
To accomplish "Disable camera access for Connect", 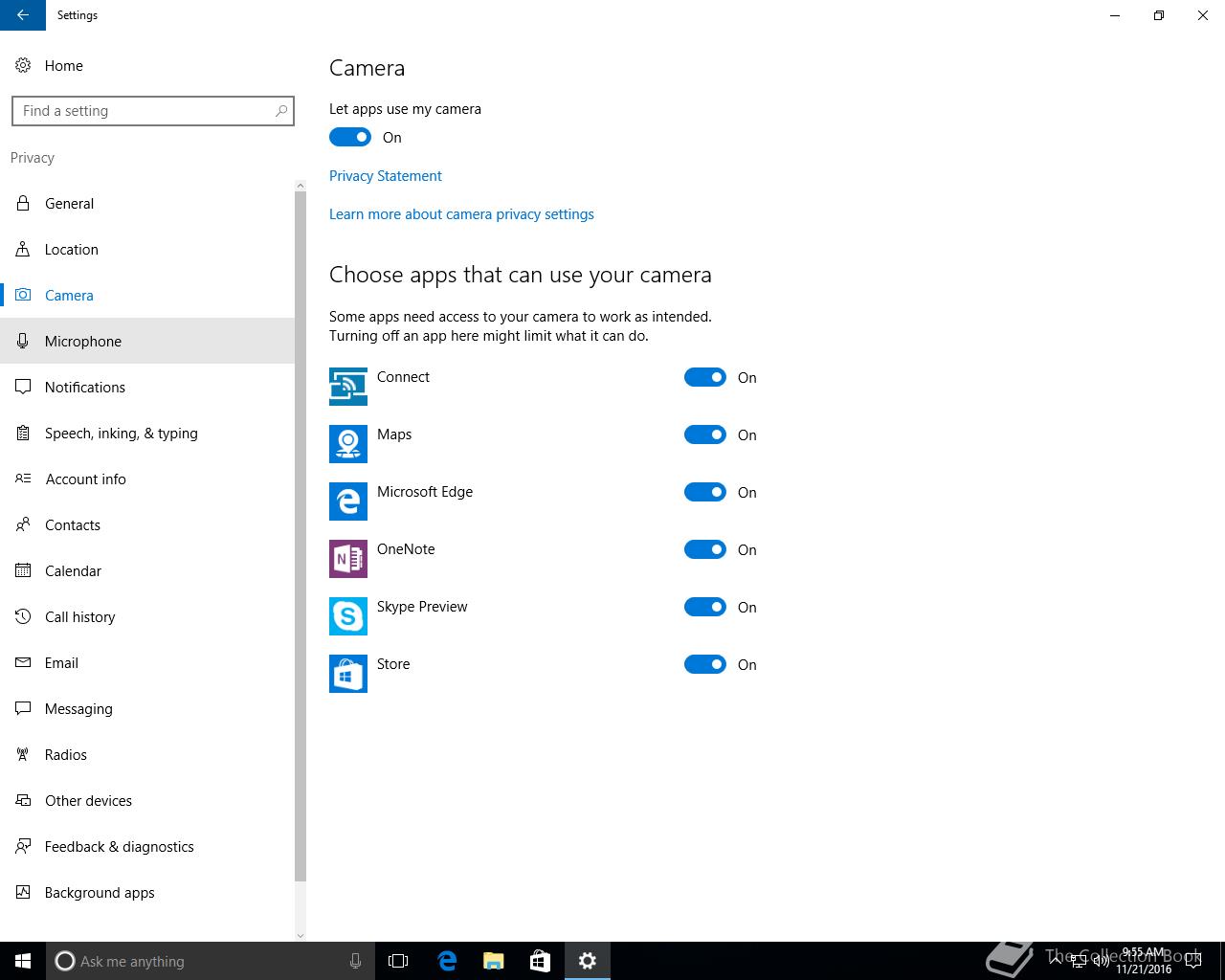I will (x=705, y=377).
